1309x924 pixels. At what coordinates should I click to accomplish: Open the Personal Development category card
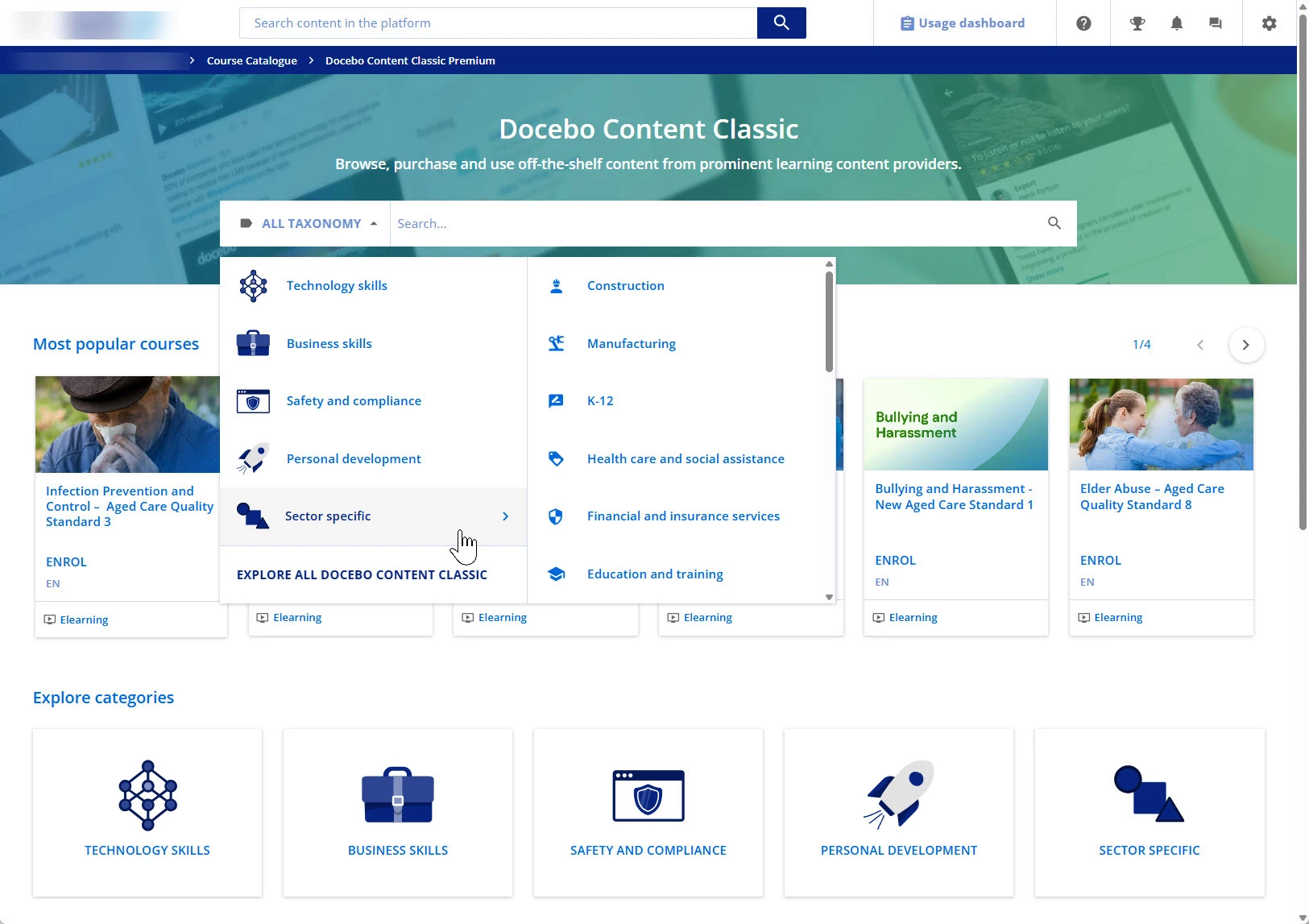(899, 813)
